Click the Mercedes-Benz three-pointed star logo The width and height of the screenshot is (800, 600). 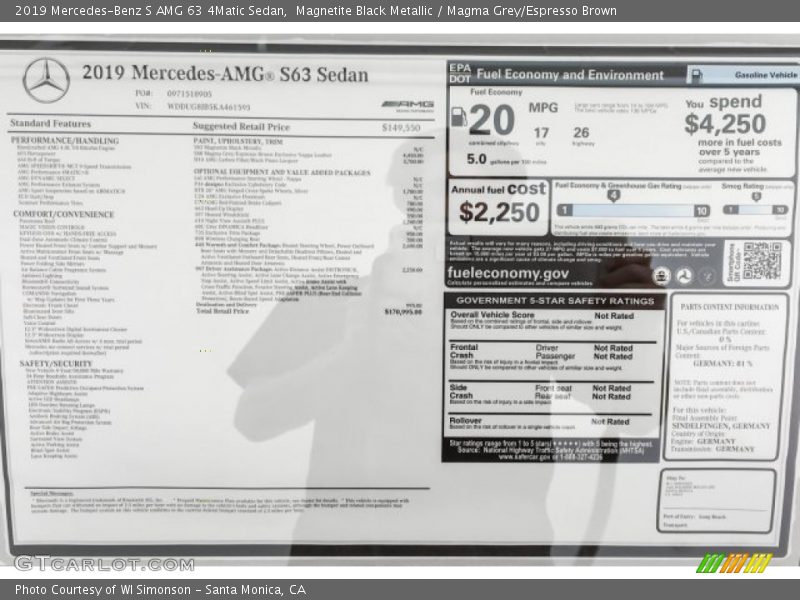click(46, 81)
